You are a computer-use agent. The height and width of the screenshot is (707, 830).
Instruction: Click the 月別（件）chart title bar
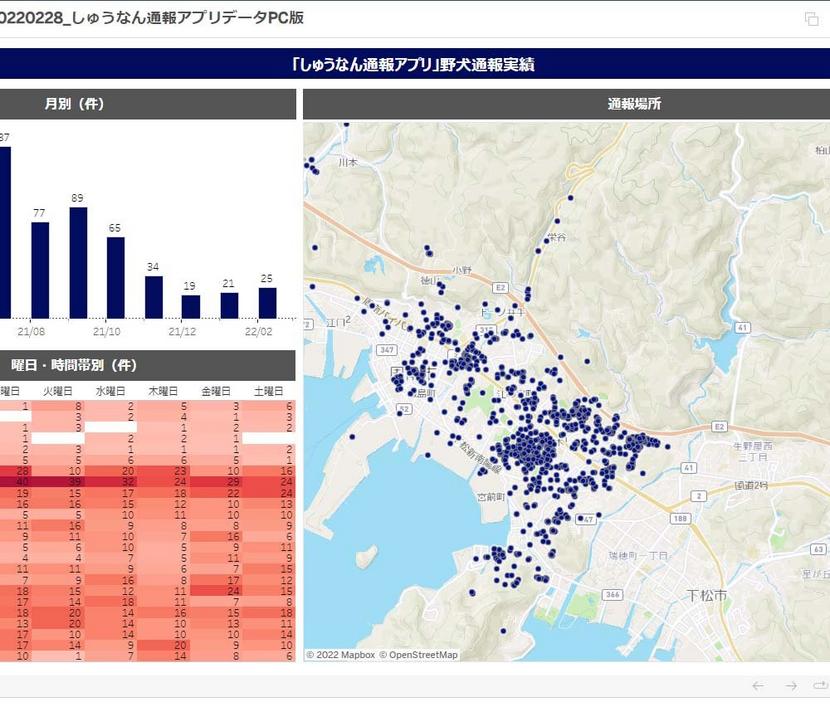click(75, 104)
